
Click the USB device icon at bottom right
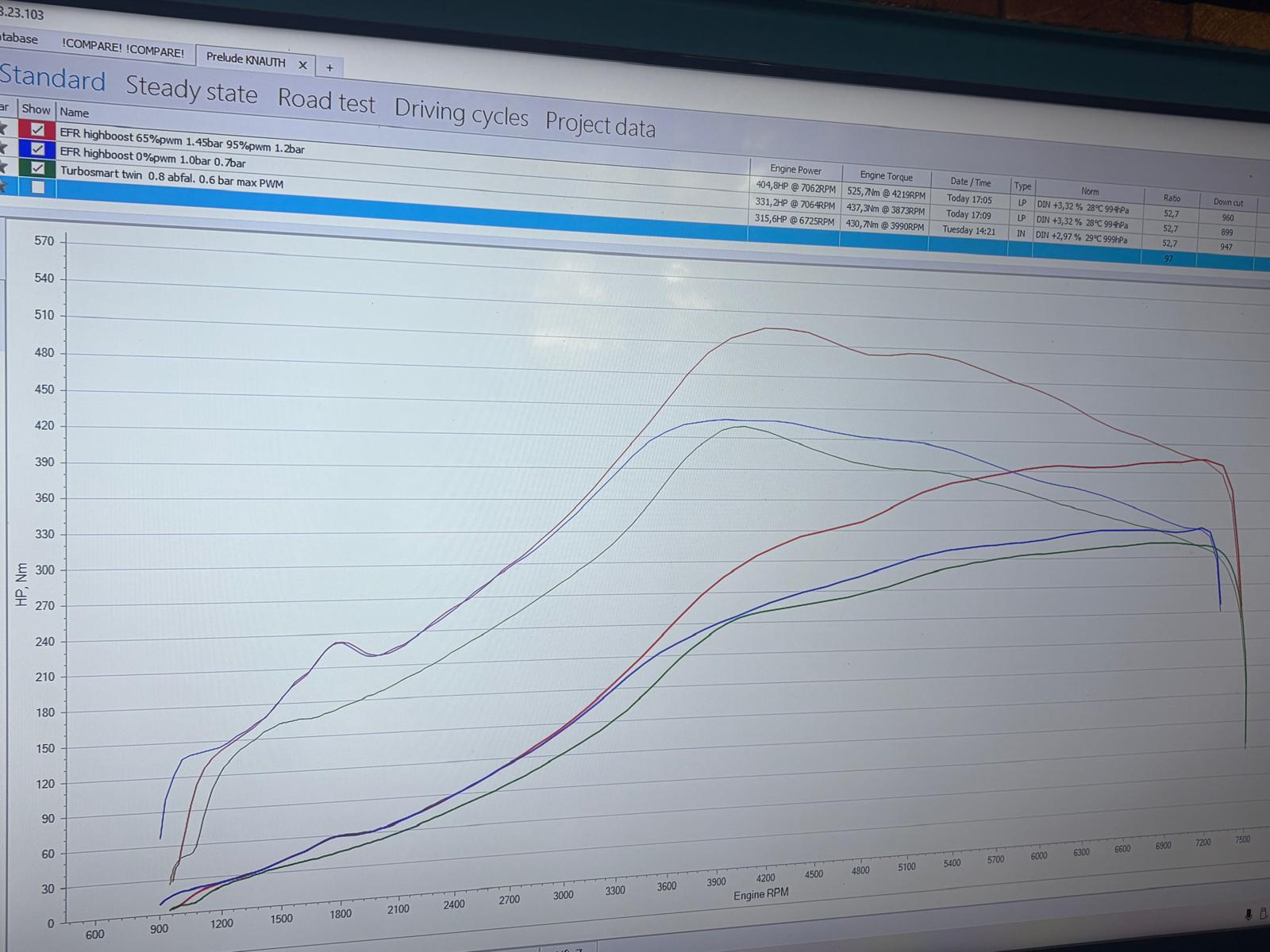tap(1264, 915)
